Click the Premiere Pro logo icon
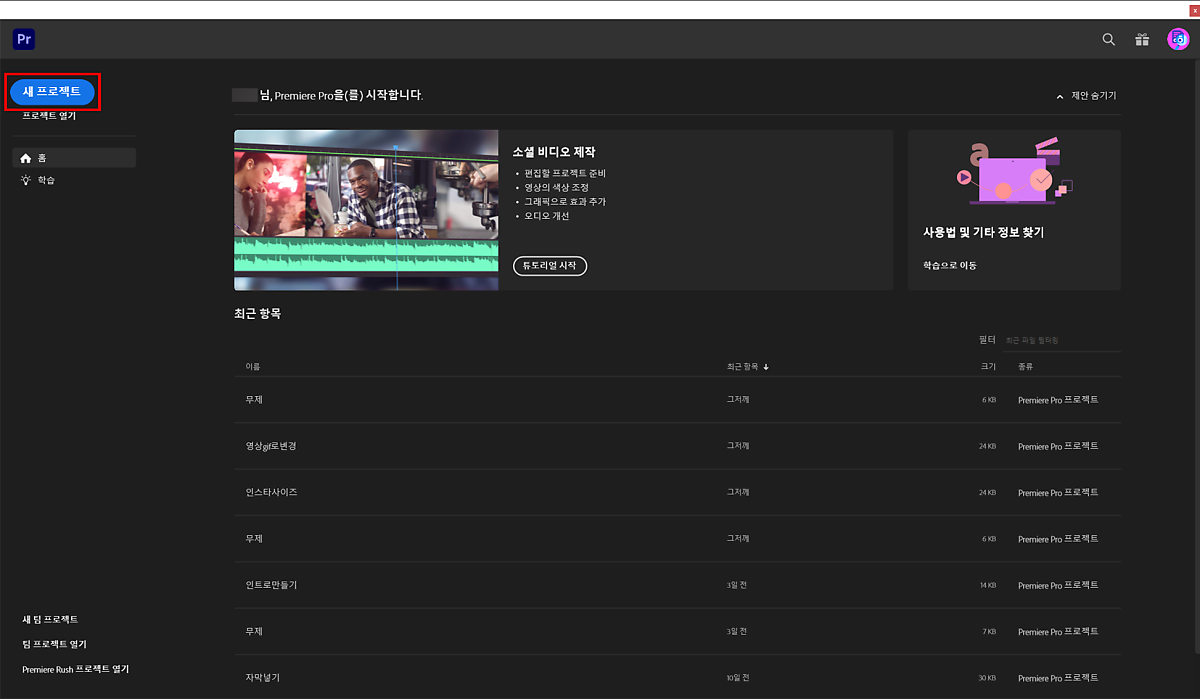 coord(24,39)
